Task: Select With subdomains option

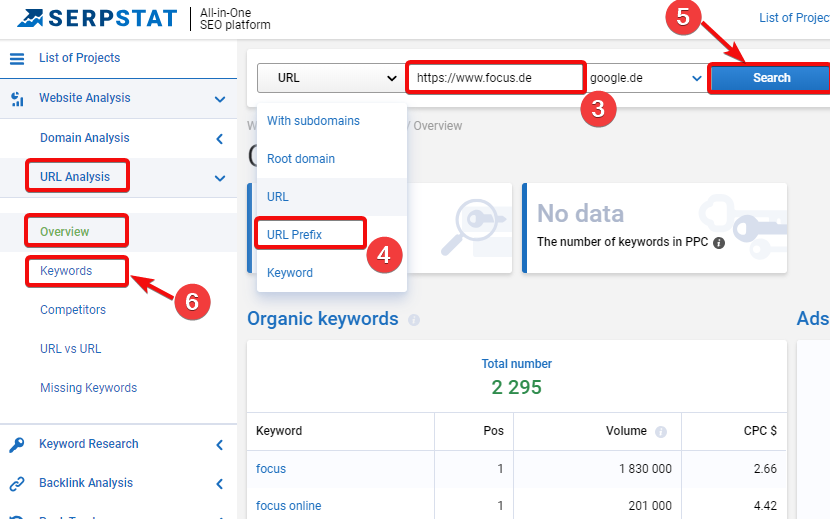Action: pyautogui.click(x=332, y=121)
